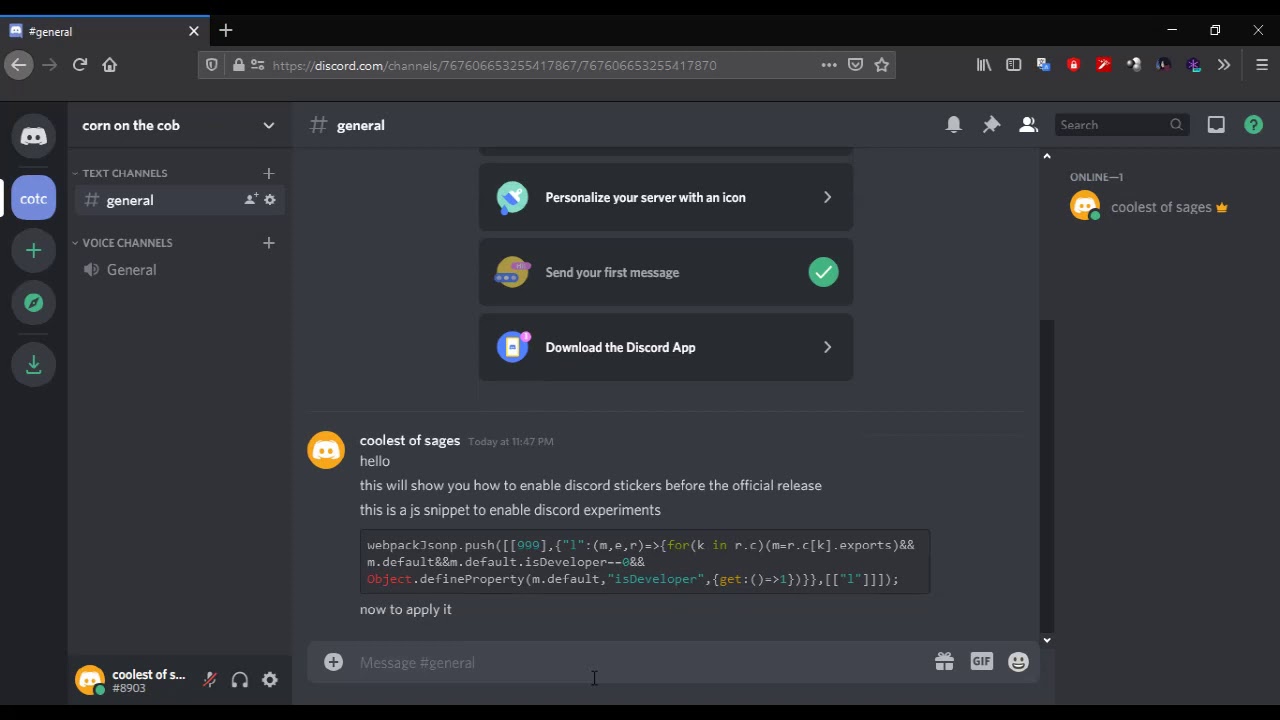Reload the page with refresh button
The image size is (1280, 720).
click(80, 65)
